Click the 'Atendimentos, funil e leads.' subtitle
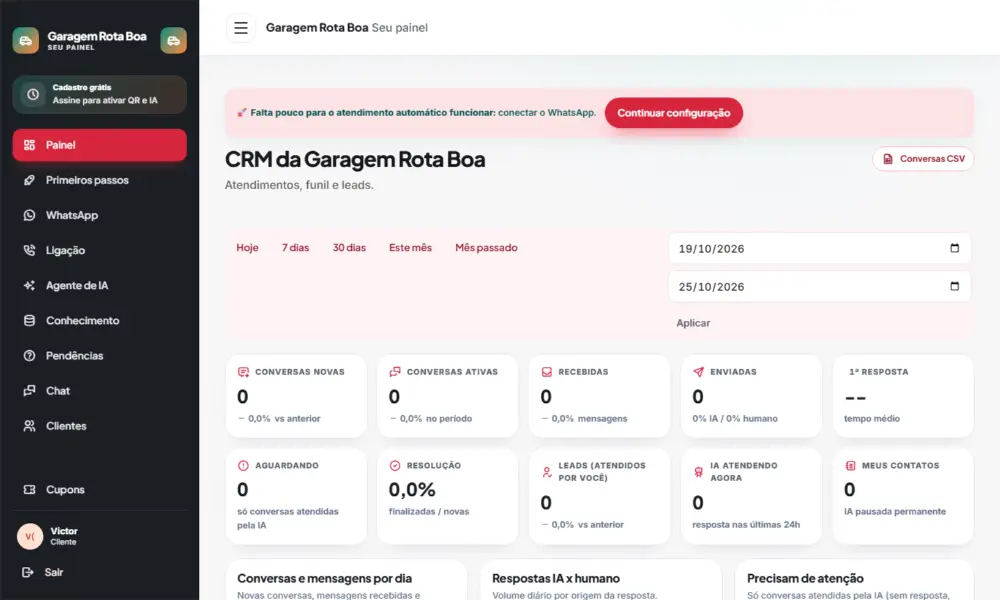 tap(299, 185)
